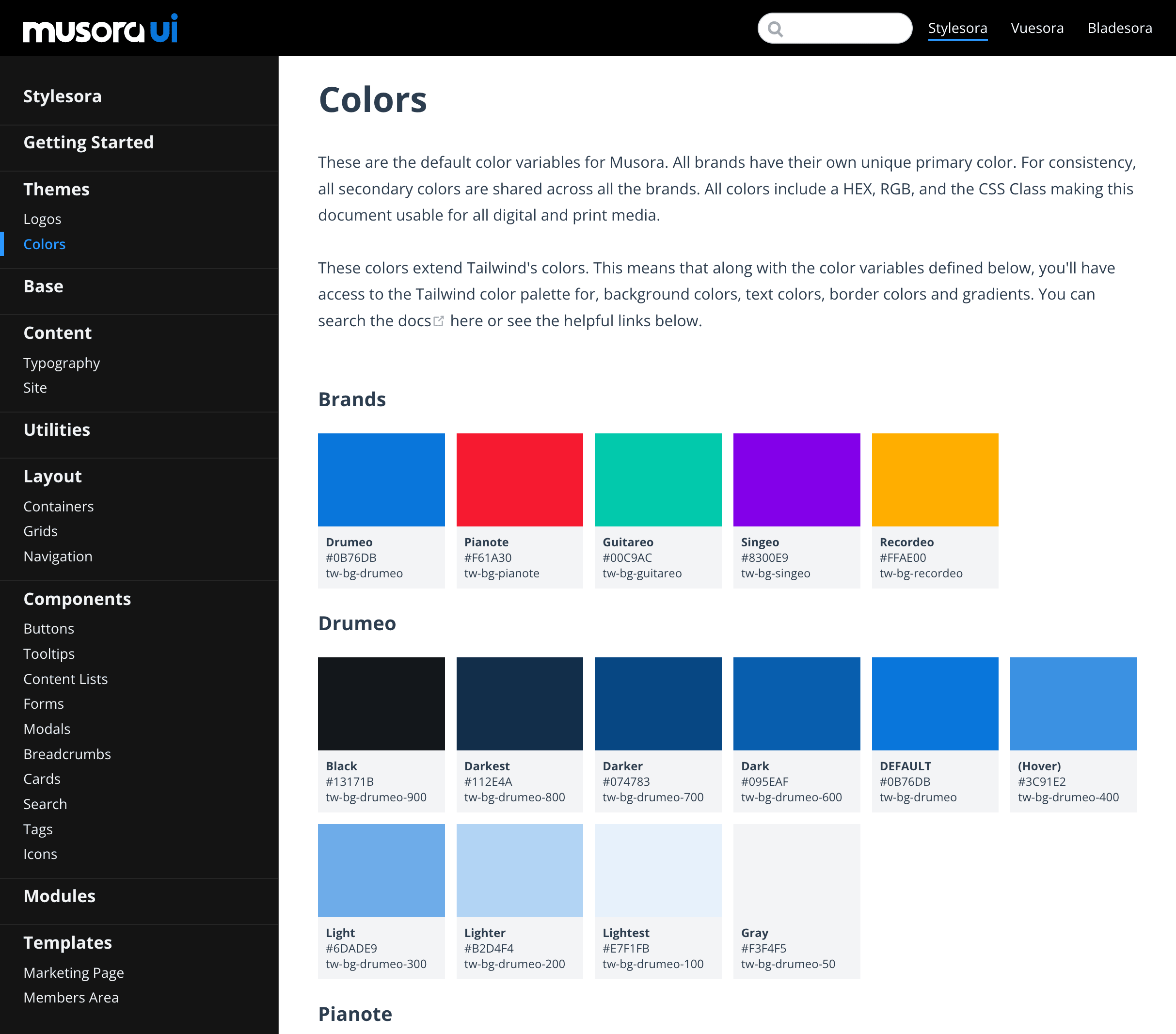The image size is (1176, 1034).
Task: Click the Drumeo Black #13171B swatch
Action: click(x=381, y=703)
